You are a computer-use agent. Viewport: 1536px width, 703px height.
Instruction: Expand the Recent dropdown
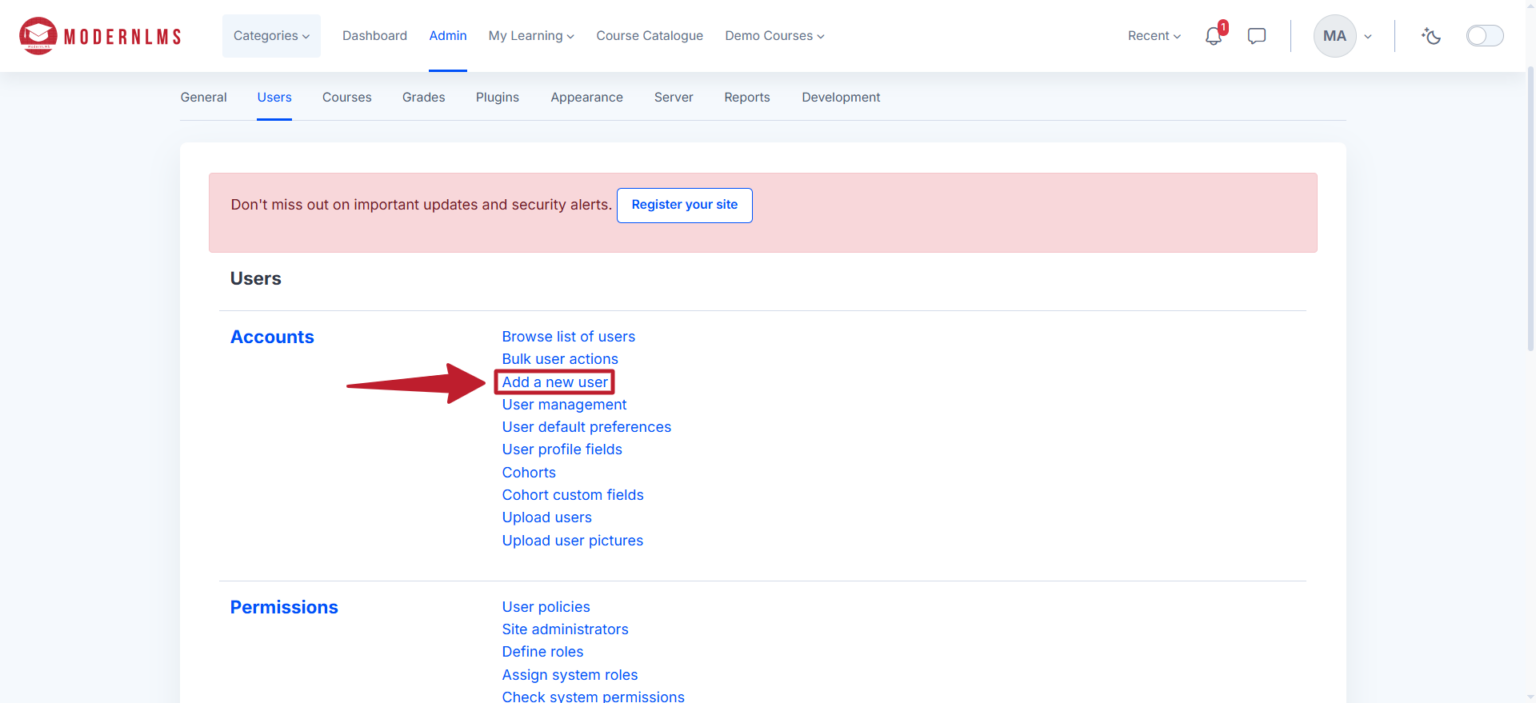coord(1152,36)
